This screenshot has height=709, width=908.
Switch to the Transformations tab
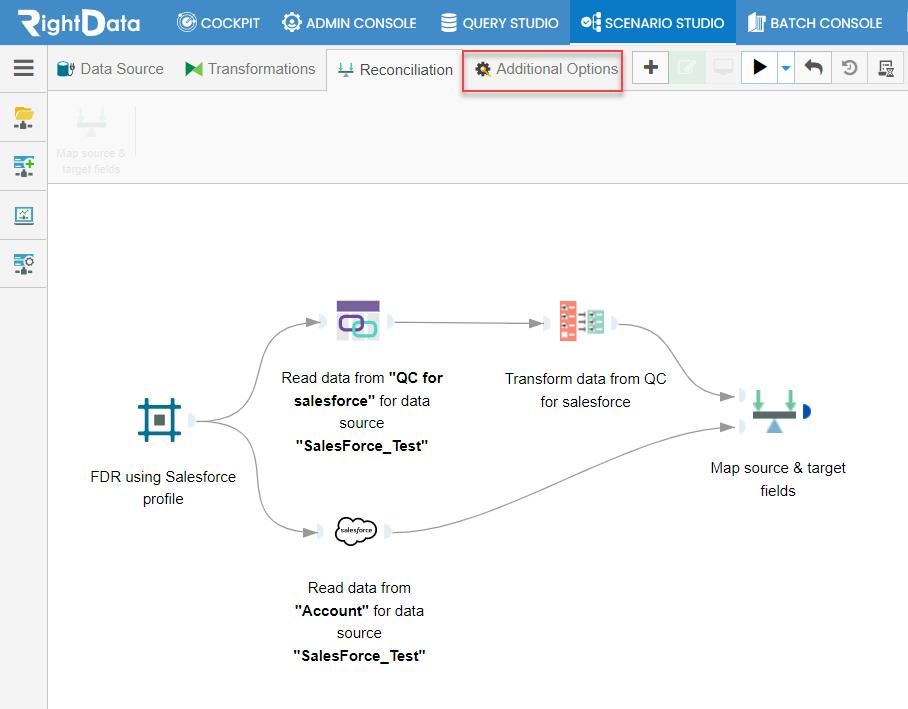pos(250,69)
